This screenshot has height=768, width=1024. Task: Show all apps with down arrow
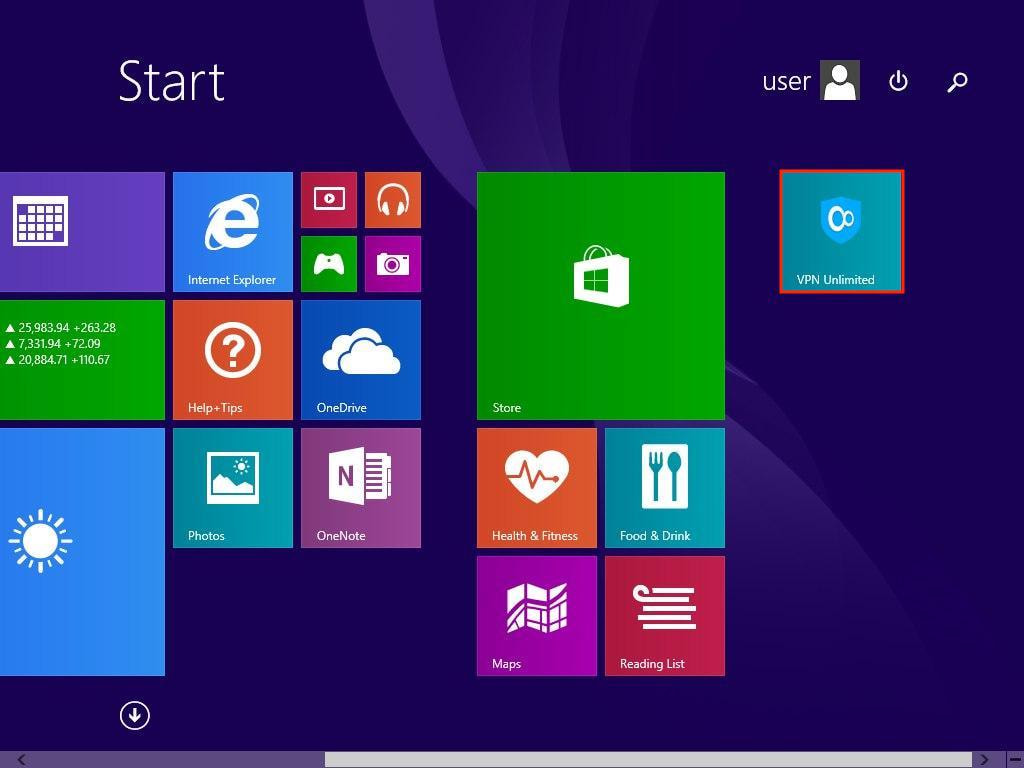click(134, 715)
